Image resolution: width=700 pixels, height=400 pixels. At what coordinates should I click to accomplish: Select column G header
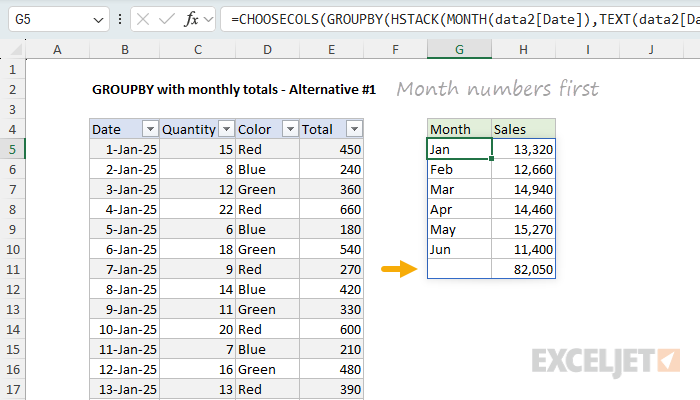[x=459, y=50]
